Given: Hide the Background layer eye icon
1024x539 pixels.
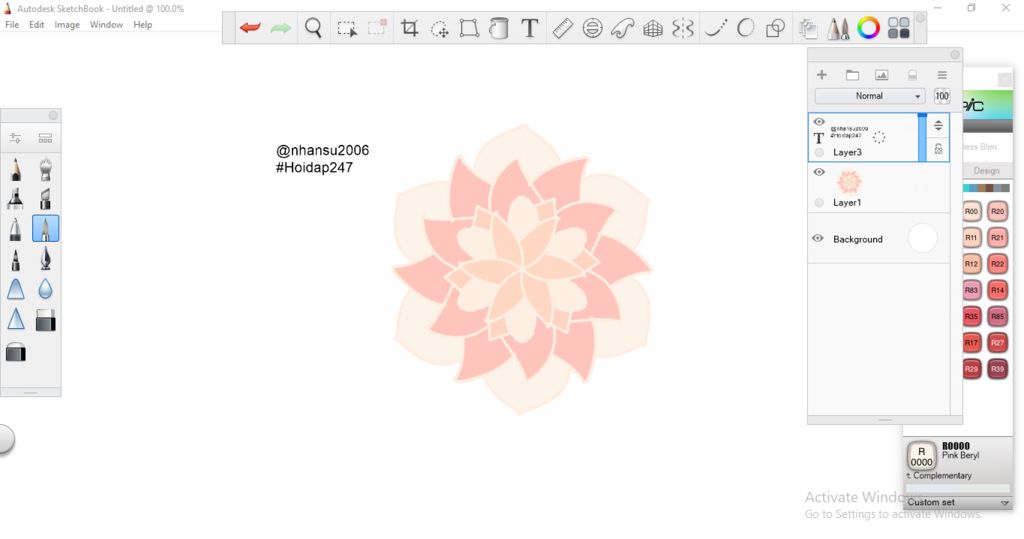Looking at the screenshot, I should (x=818, y=238).
